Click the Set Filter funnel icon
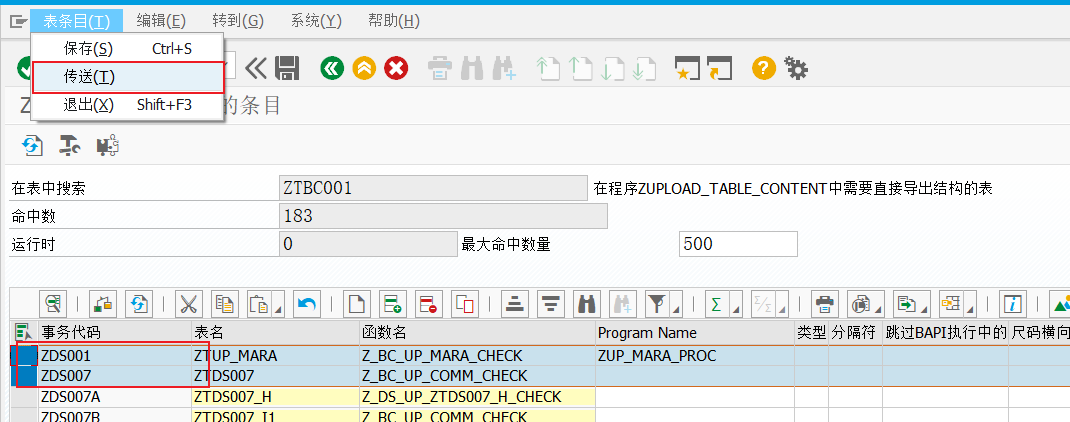 (x=656, y=304)
